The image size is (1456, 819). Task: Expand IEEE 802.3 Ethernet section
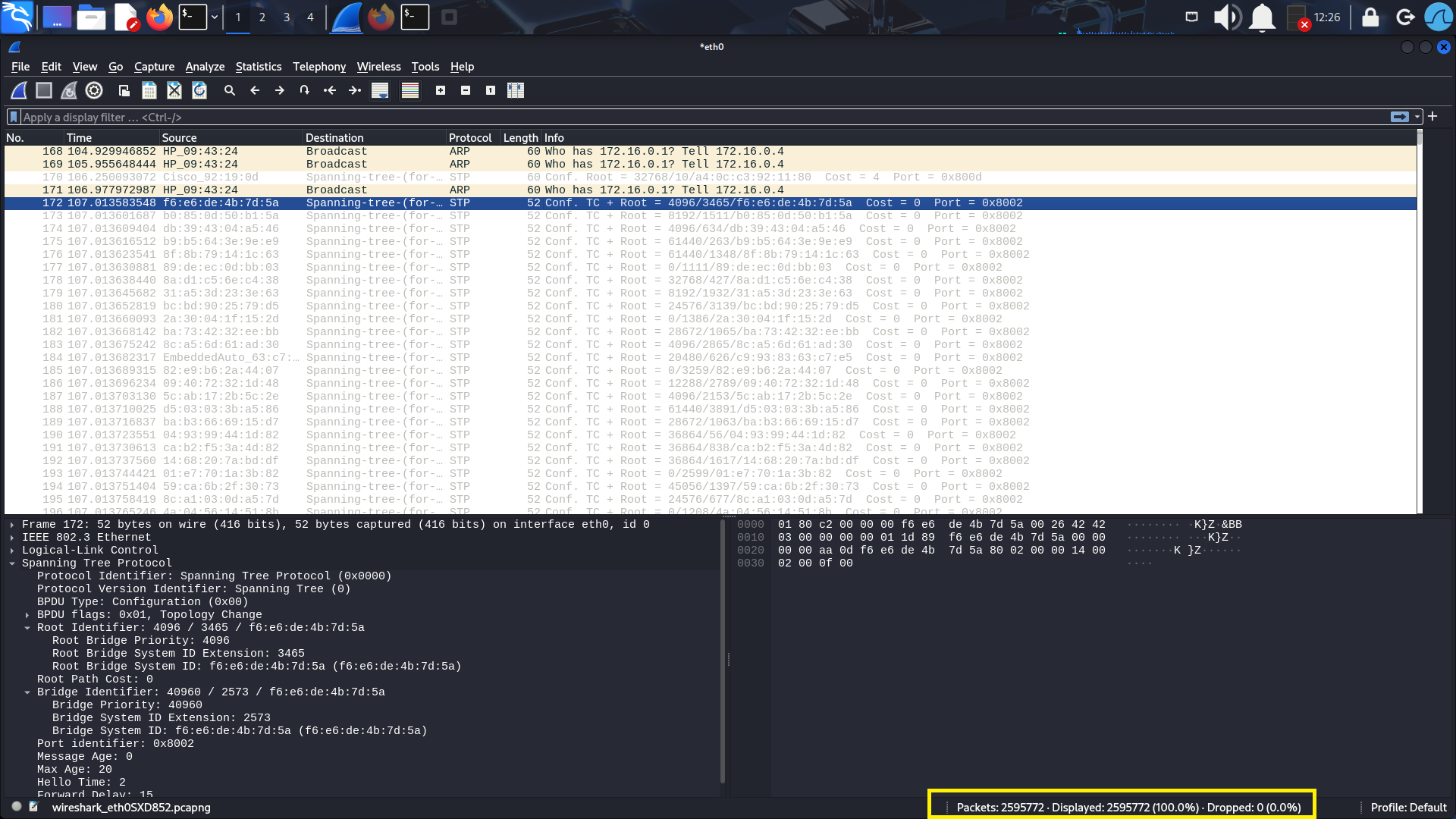12,538
